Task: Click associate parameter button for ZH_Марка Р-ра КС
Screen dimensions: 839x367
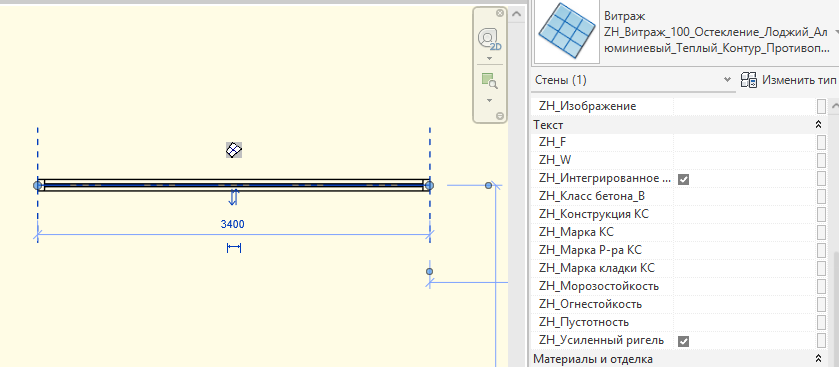Action: 821,250
